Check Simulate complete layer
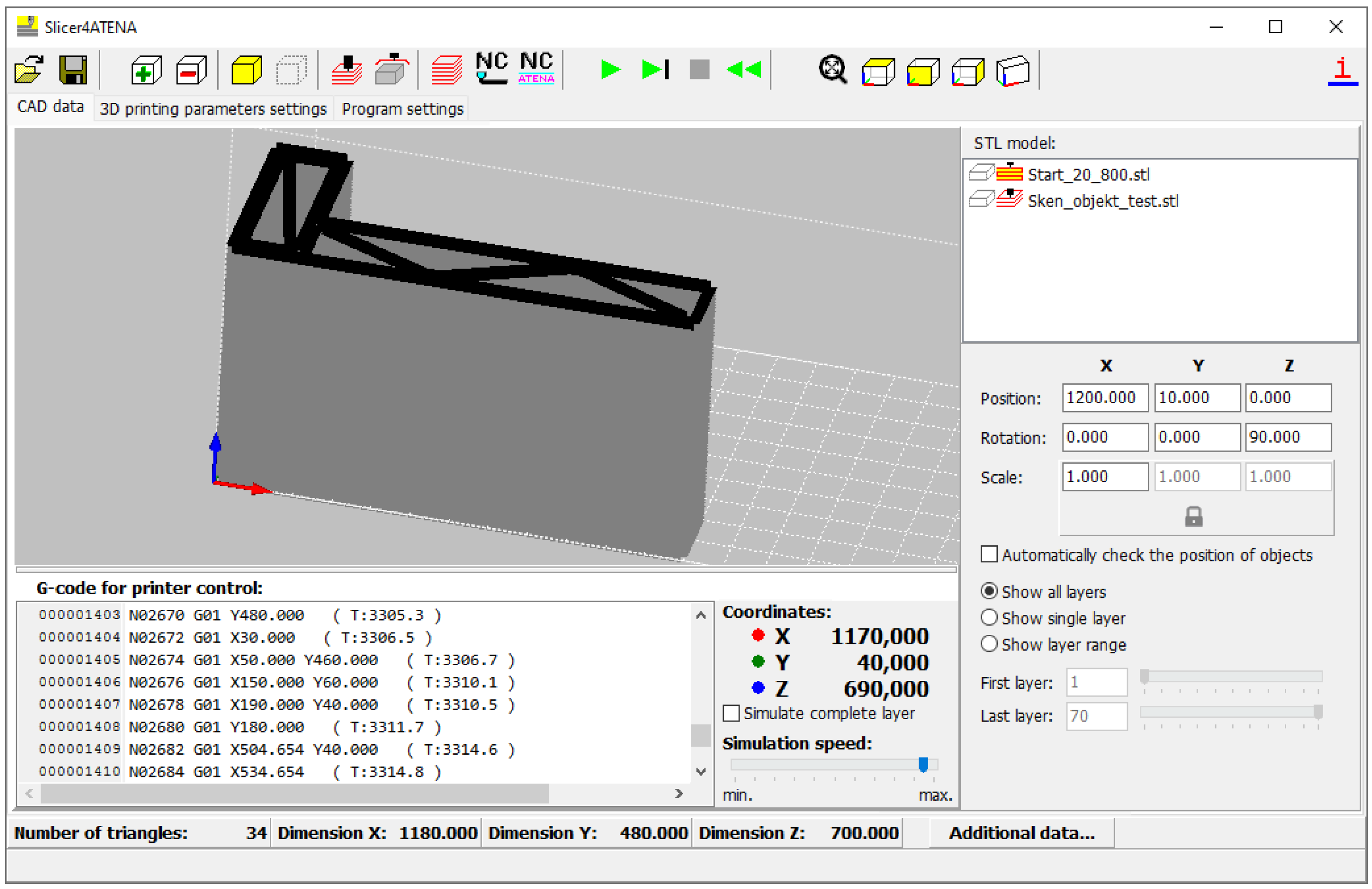This screenshot has width=1372, height=889. 731,714
